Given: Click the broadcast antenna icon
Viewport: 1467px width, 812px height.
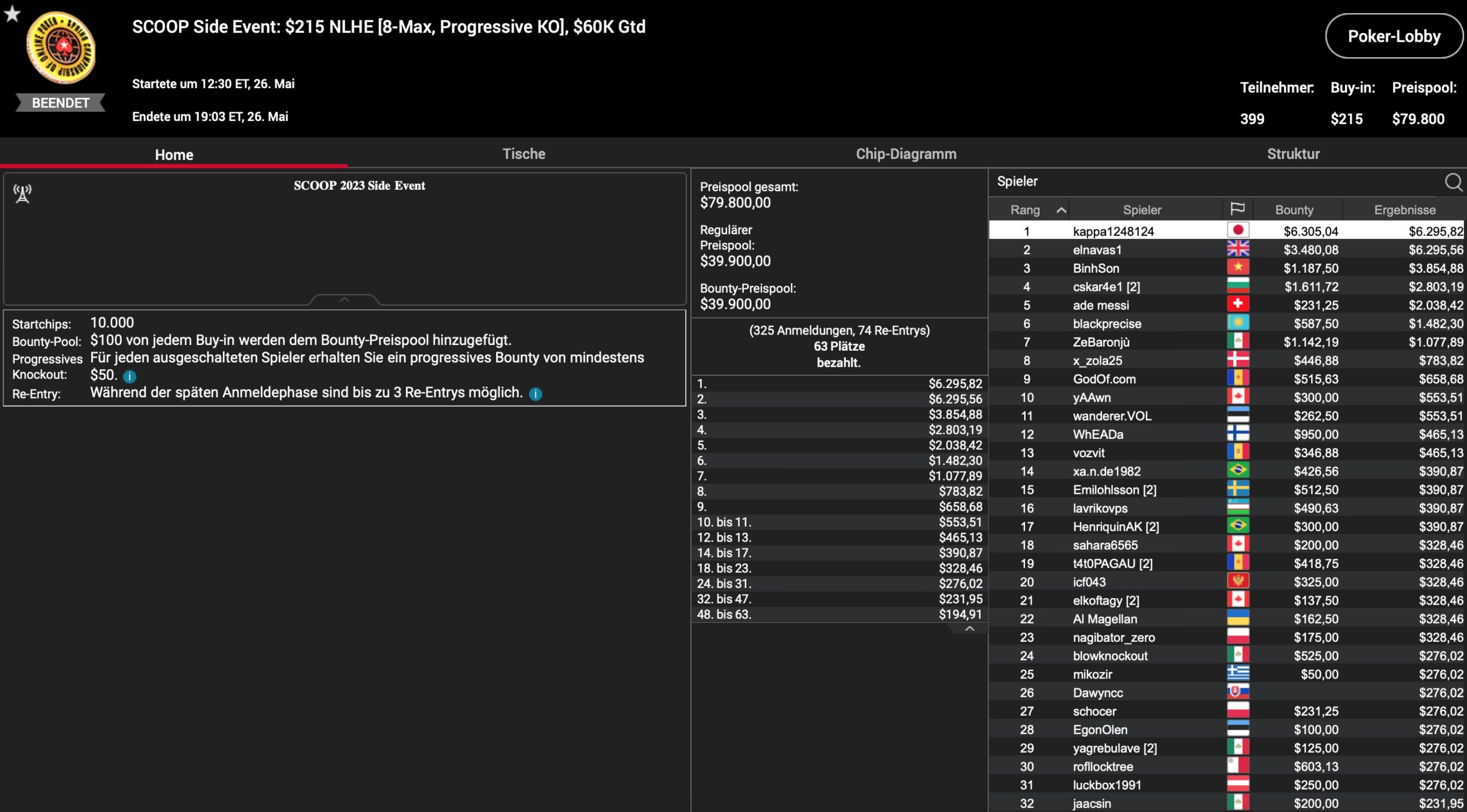Looking at the screenshot, I should pyautogui.click(x=22, y=194).
